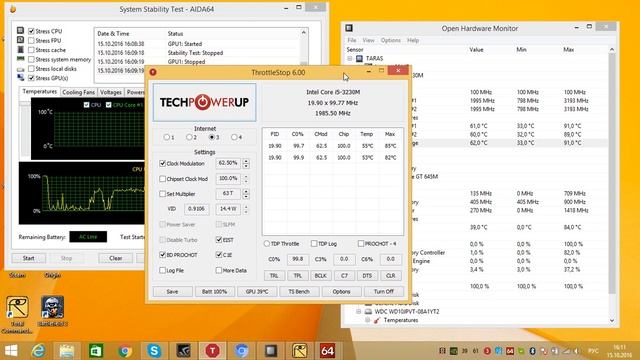640x360 pixels.
Task: Open Total Commander desktop shortcut
Action: point(17,315)
